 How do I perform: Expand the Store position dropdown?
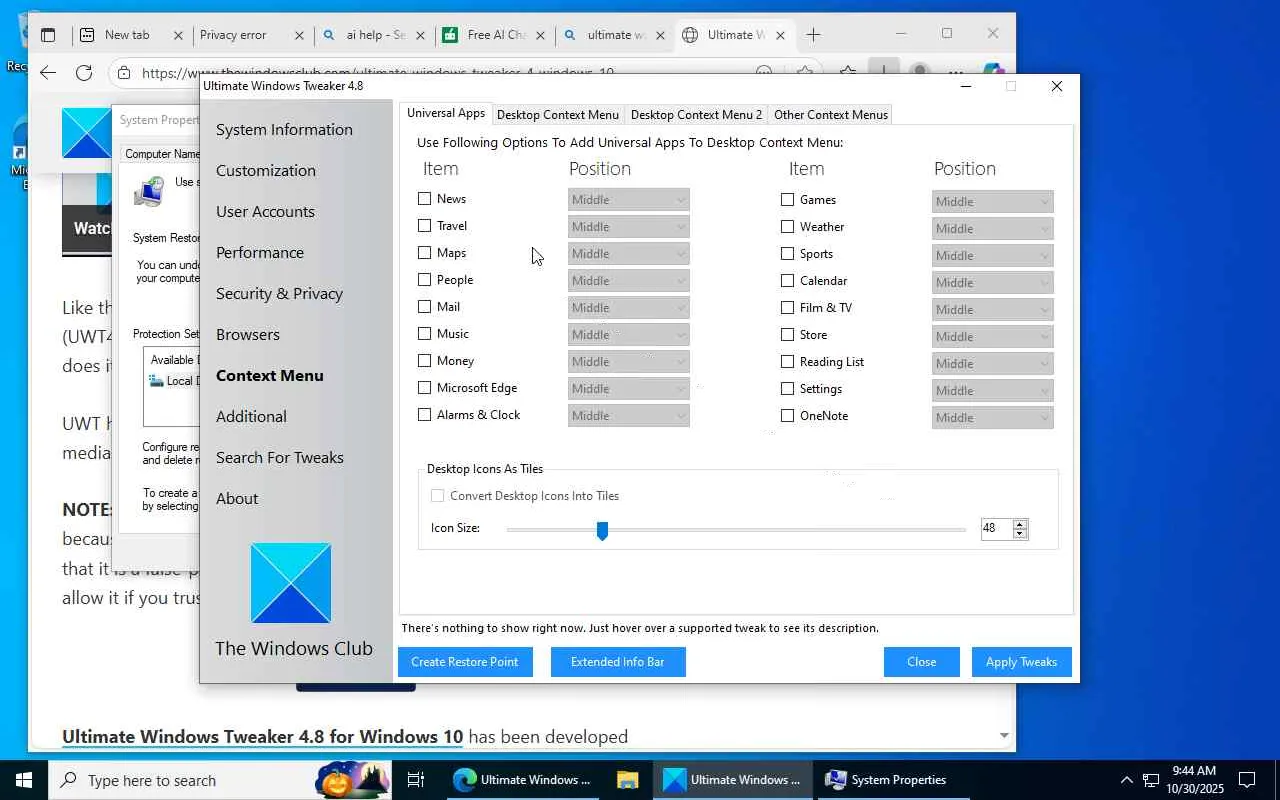(992, 337)
